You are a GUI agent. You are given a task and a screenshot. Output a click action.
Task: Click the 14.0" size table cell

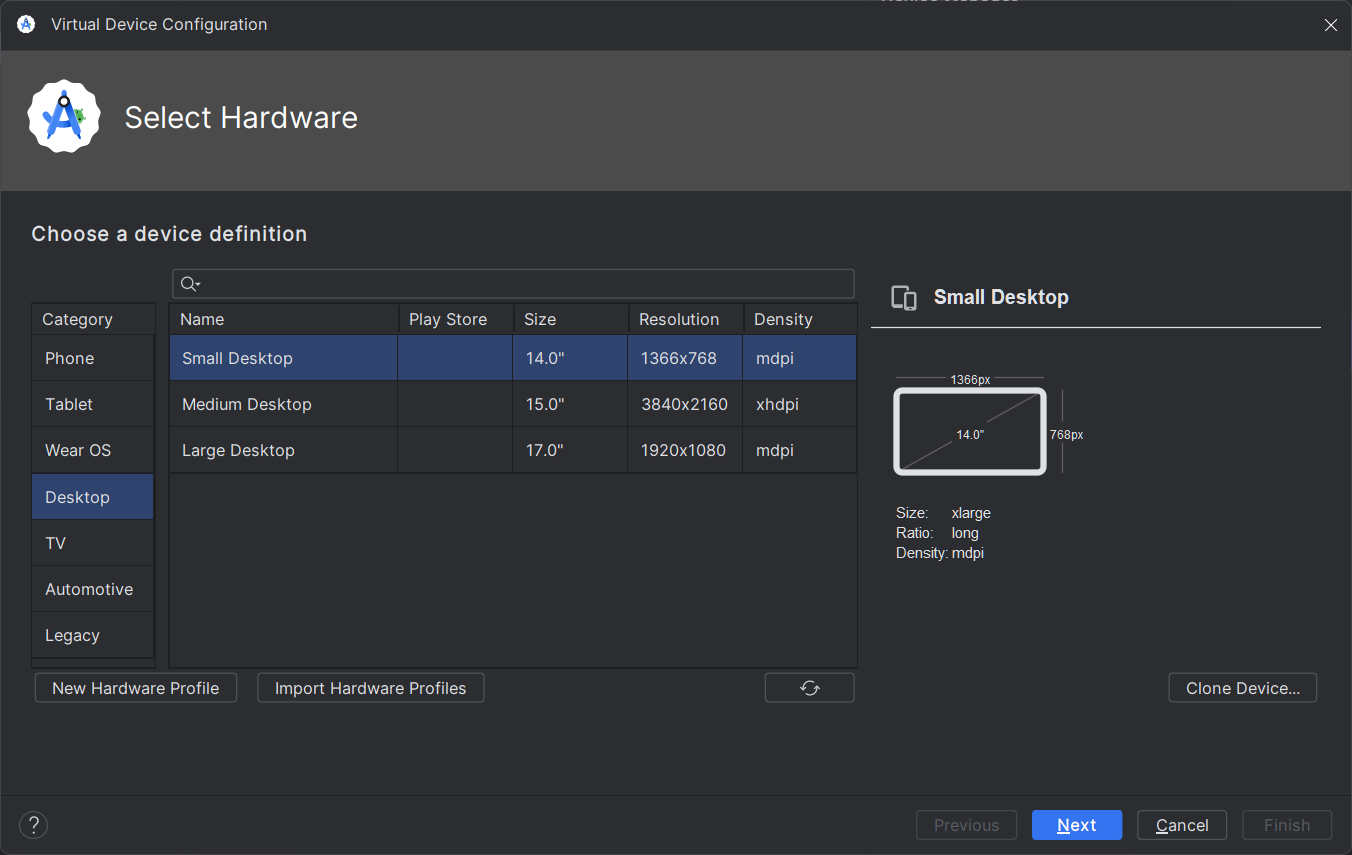coord(570,358)
